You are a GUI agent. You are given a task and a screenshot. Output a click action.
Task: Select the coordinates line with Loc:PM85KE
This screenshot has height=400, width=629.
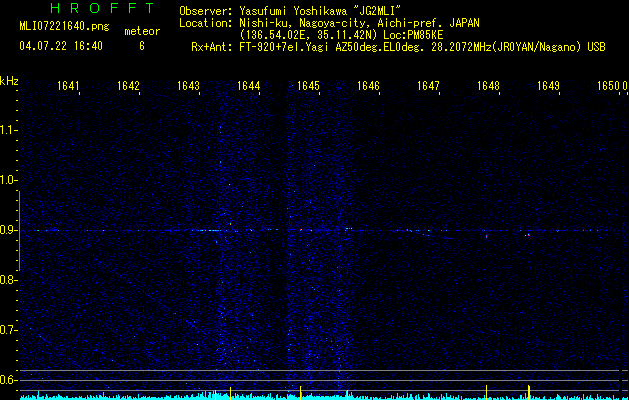point(341,35)
